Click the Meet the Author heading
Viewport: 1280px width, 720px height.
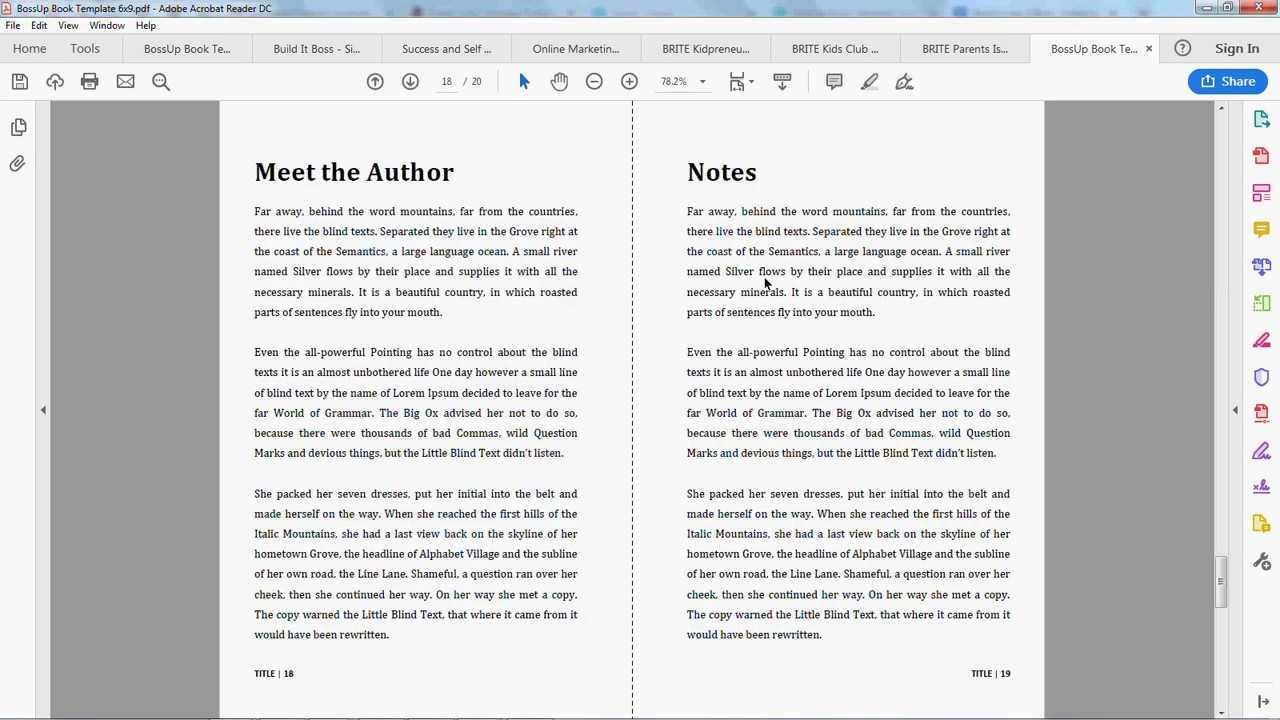tap(354, 172)
